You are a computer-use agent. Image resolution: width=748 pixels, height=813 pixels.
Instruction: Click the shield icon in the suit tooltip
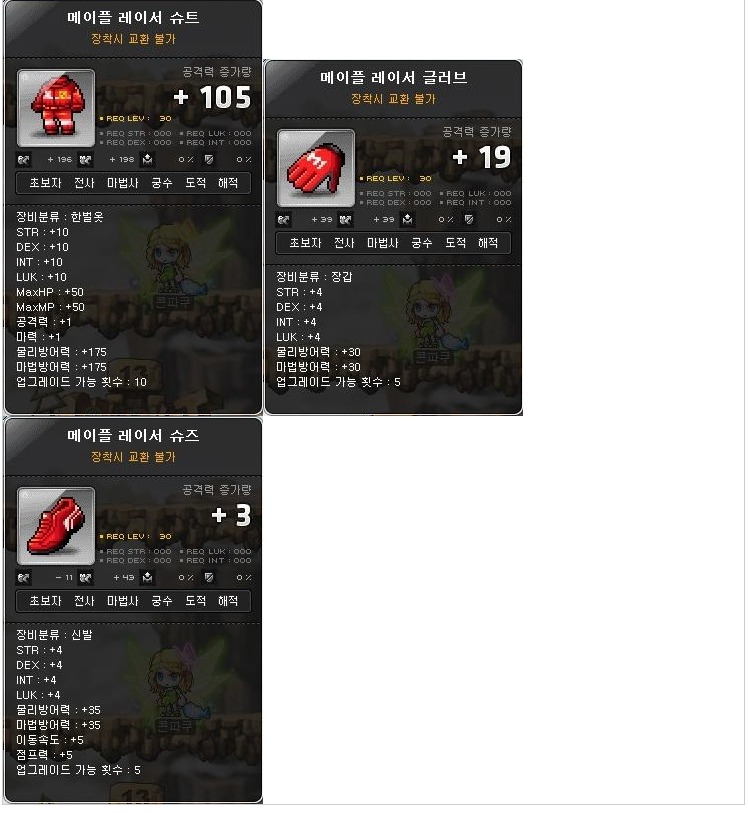click(209, 160)
